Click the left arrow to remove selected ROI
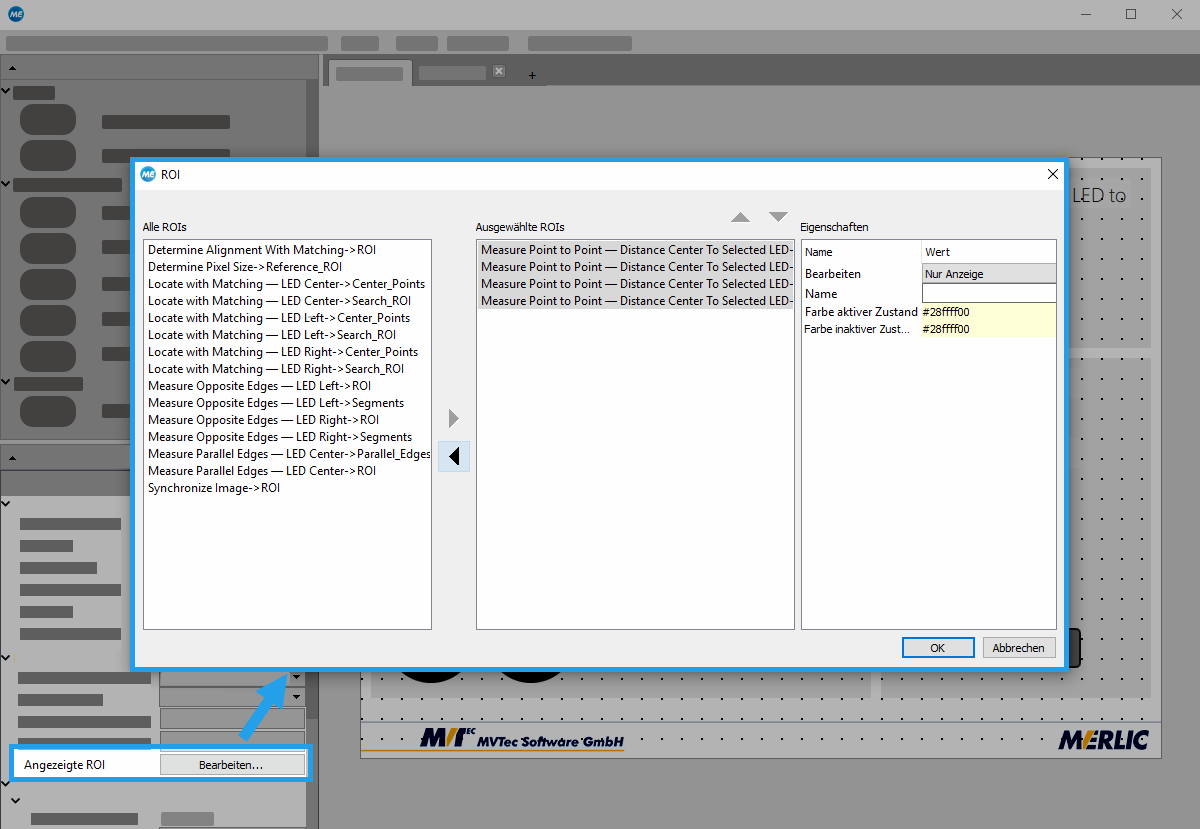1200x829 pixels. (x=454, y=456)
